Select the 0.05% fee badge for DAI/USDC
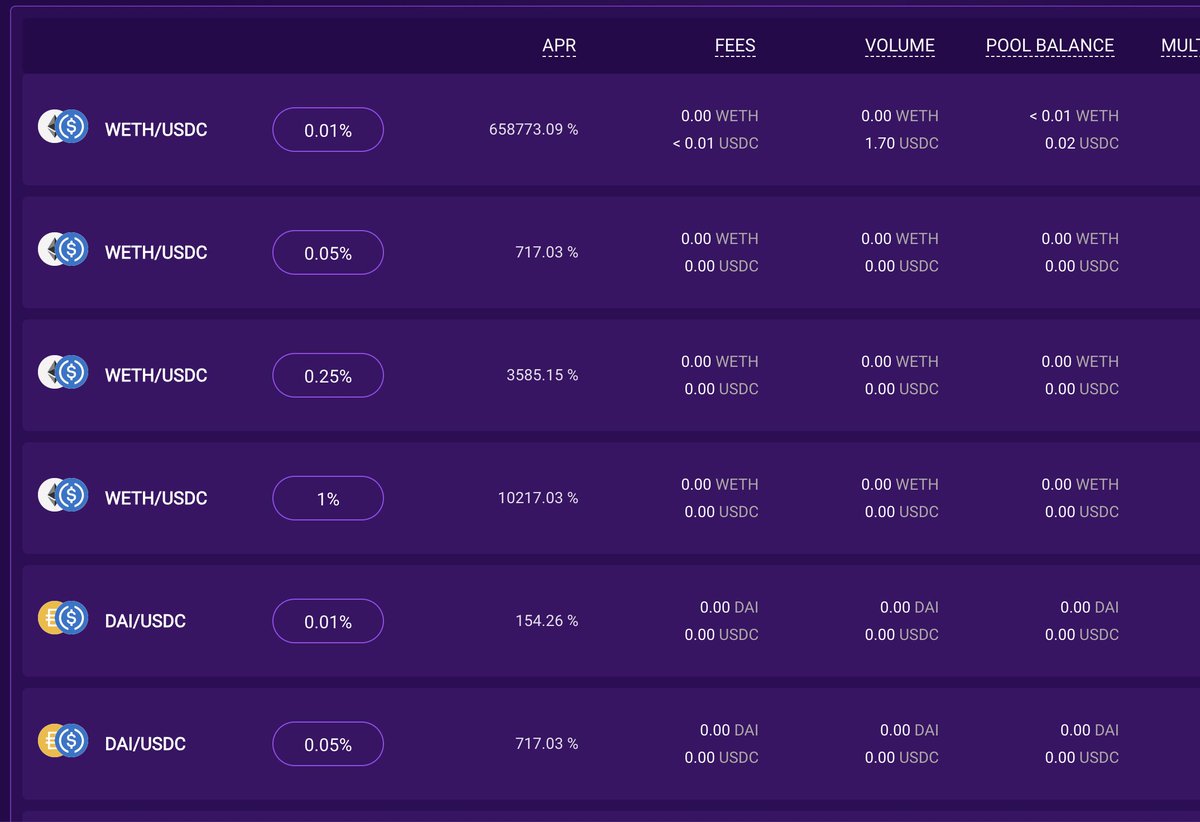This screenshot has width=1200, height=822. point(328,744)
